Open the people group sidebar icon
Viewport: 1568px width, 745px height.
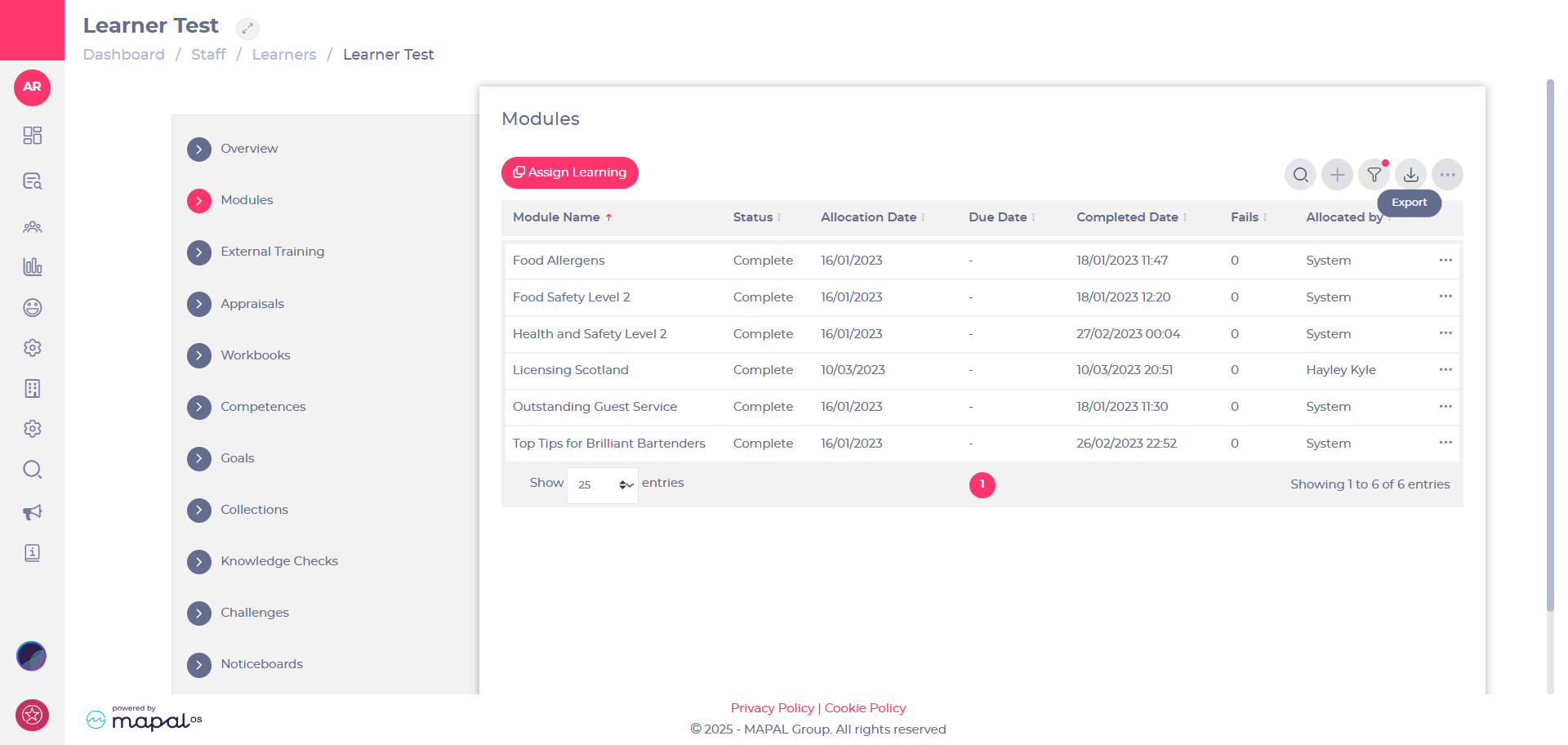[32, 226]
